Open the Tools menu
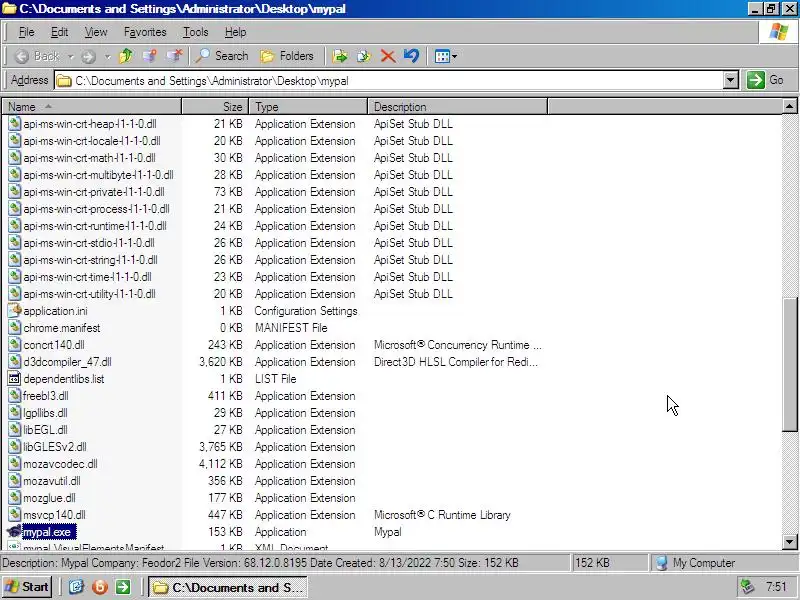Image resolution: width=800 pixels, height=600 pixels. coord(196,32)
